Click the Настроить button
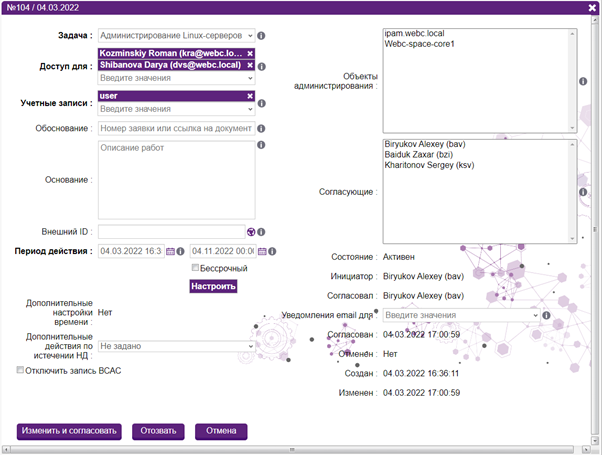602x455 pixels. pos(213,287)
